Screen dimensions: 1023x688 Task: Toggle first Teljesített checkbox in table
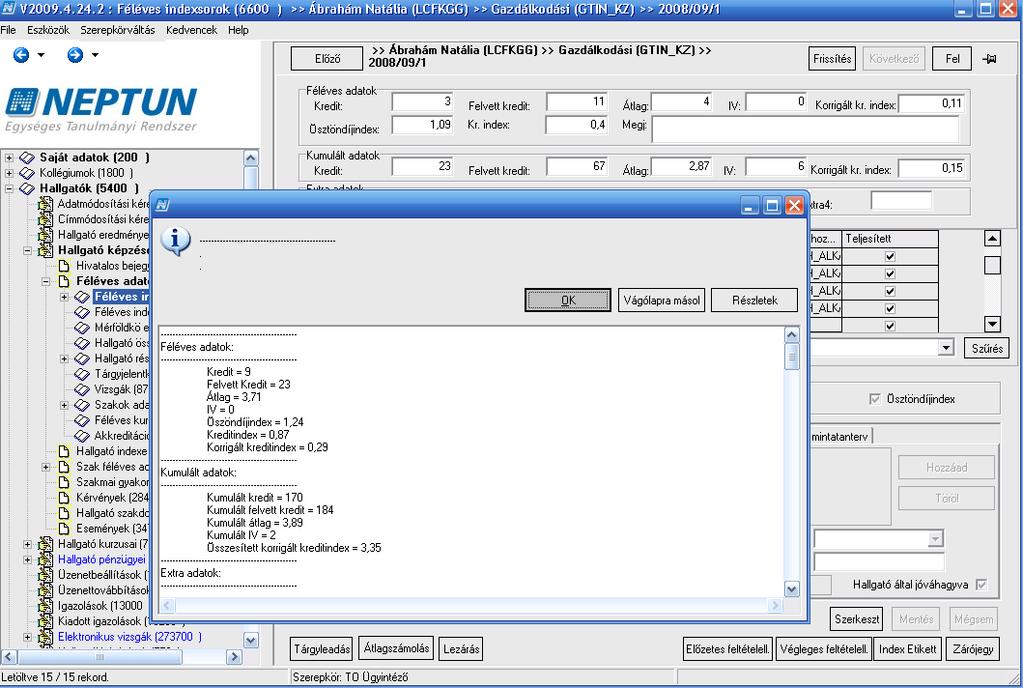tap(890, 257)
